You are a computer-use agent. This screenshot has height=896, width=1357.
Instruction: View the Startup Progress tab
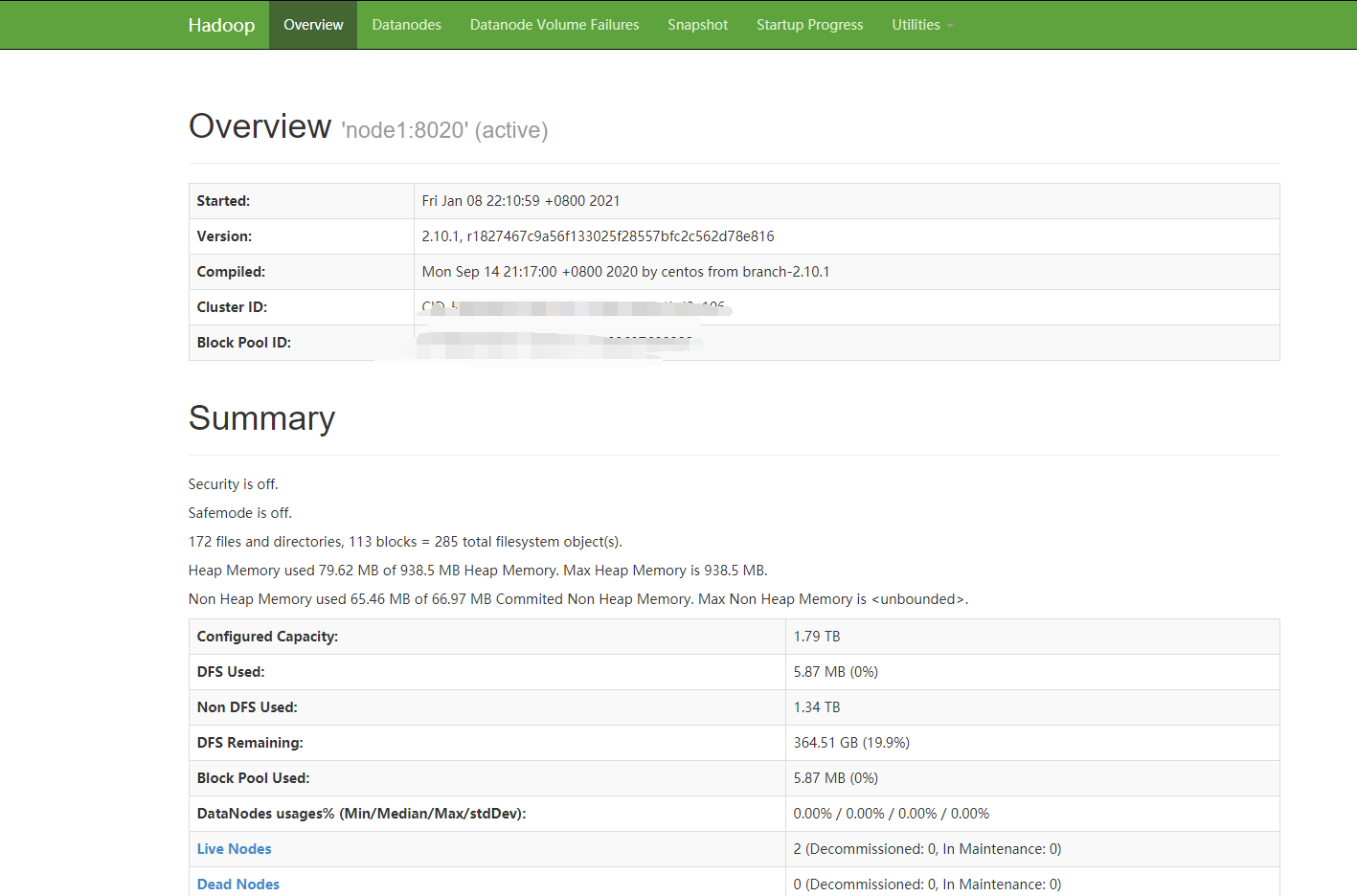[x=809, y=25]
